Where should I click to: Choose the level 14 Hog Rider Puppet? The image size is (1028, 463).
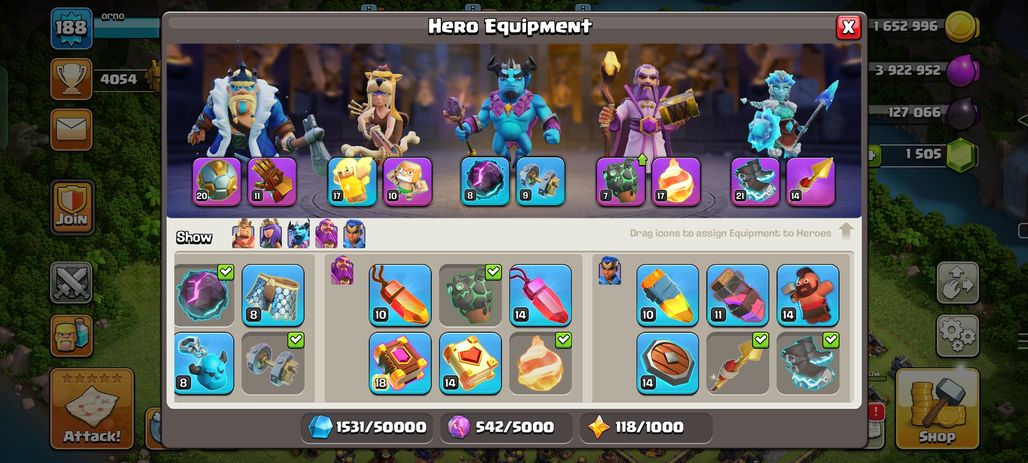(x=808, y=295)
